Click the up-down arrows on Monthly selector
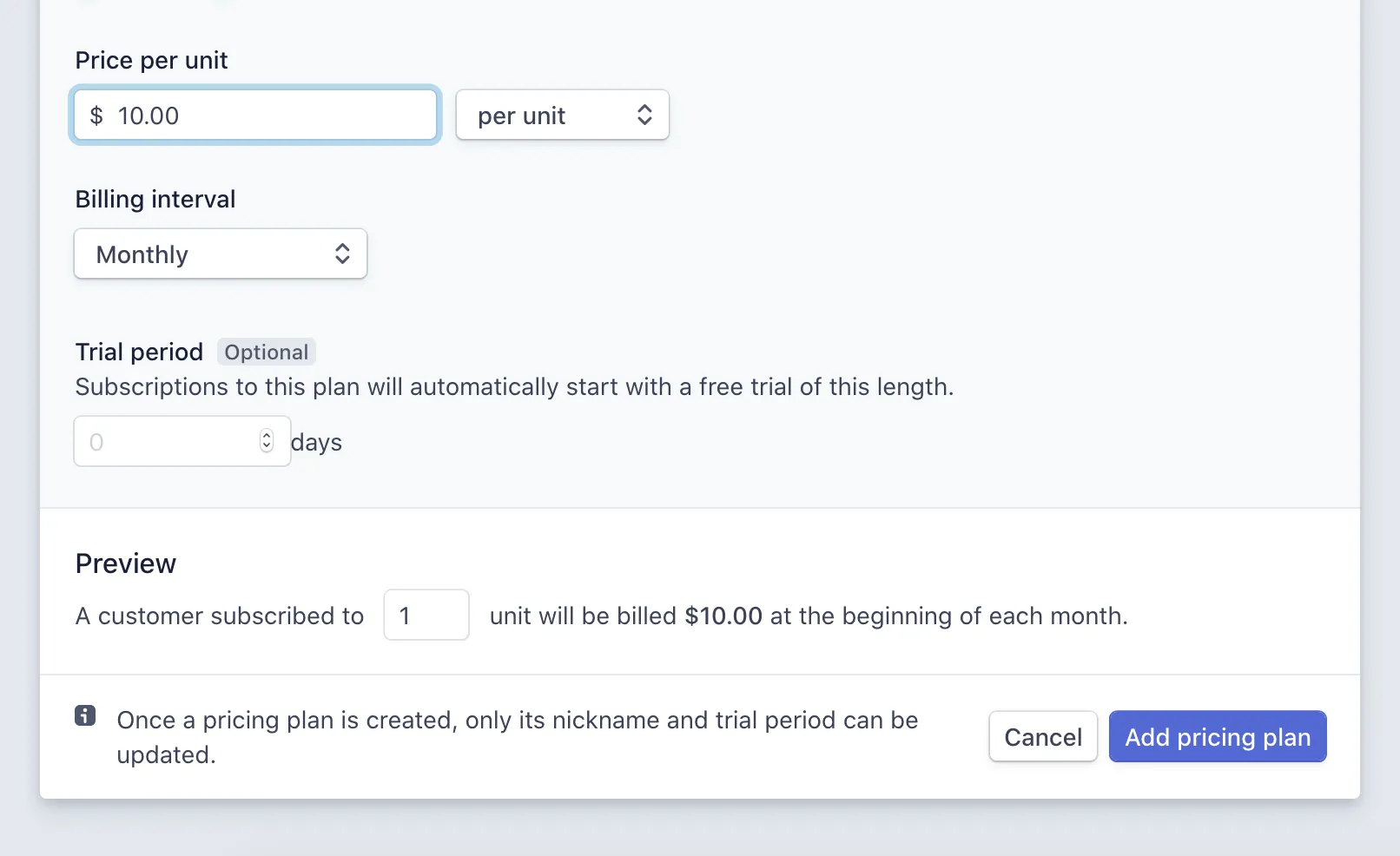The image size is (1400, 856). point(342,254)
